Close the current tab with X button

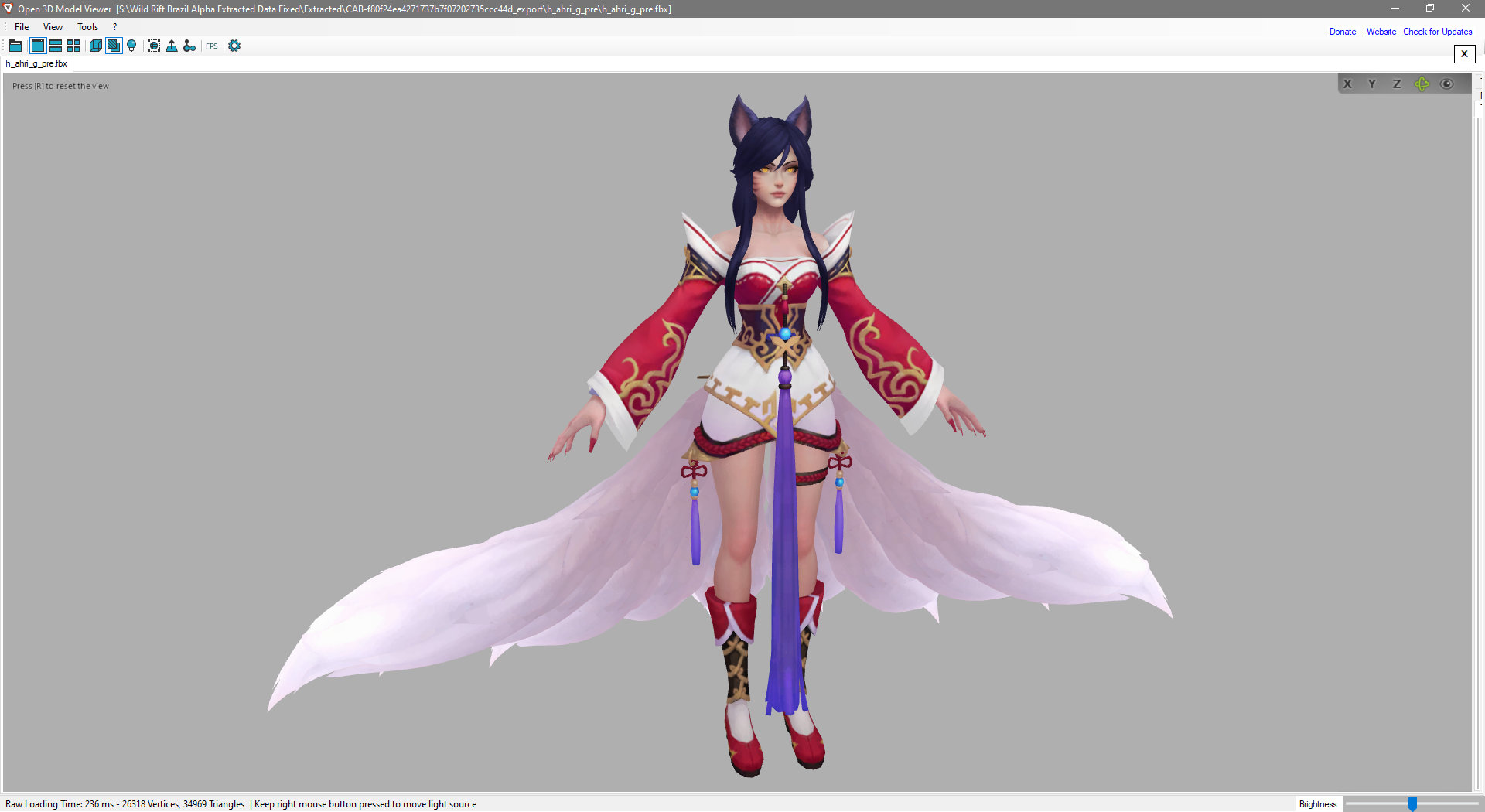point(1464,54)
